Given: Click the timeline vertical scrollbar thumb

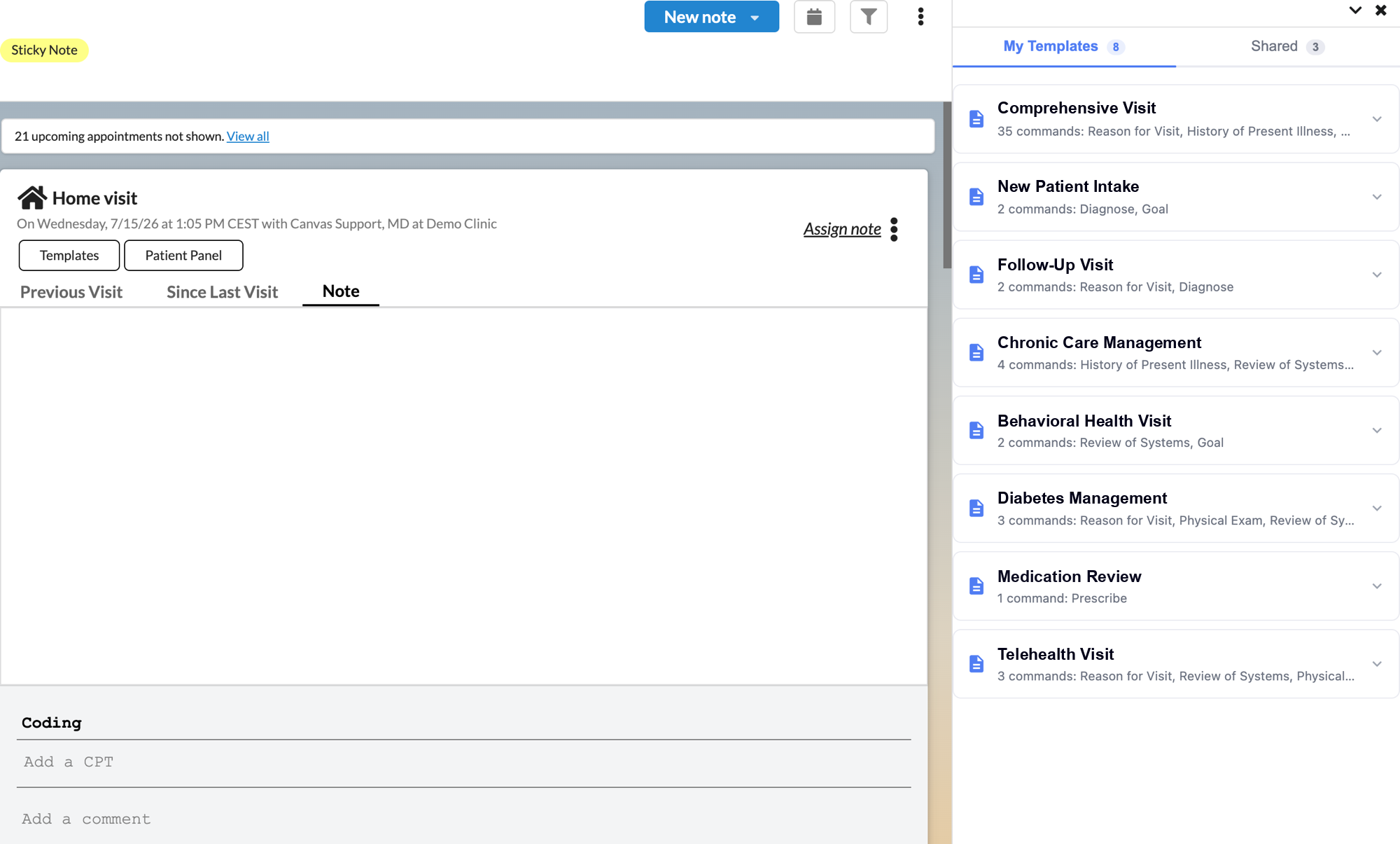Looking at the screenshot, I should point(947,185).
